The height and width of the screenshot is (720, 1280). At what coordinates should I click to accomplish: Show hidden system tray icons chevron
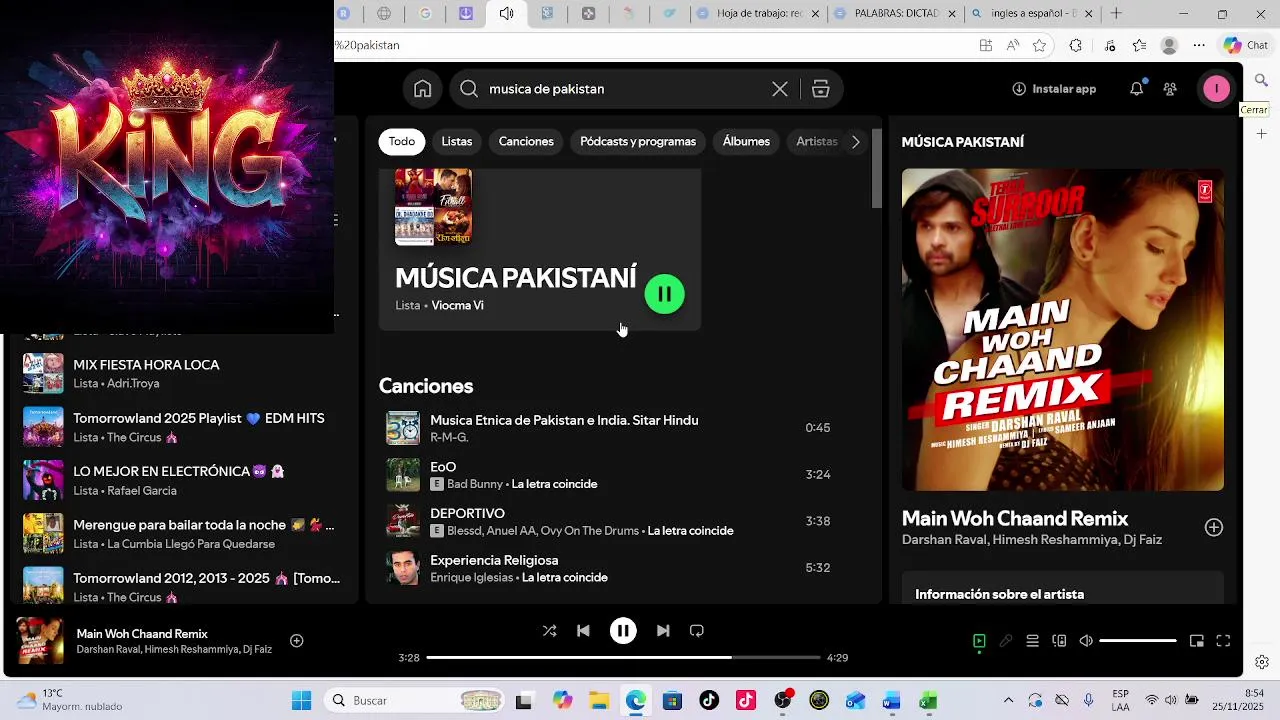(x=1008, y=701)
